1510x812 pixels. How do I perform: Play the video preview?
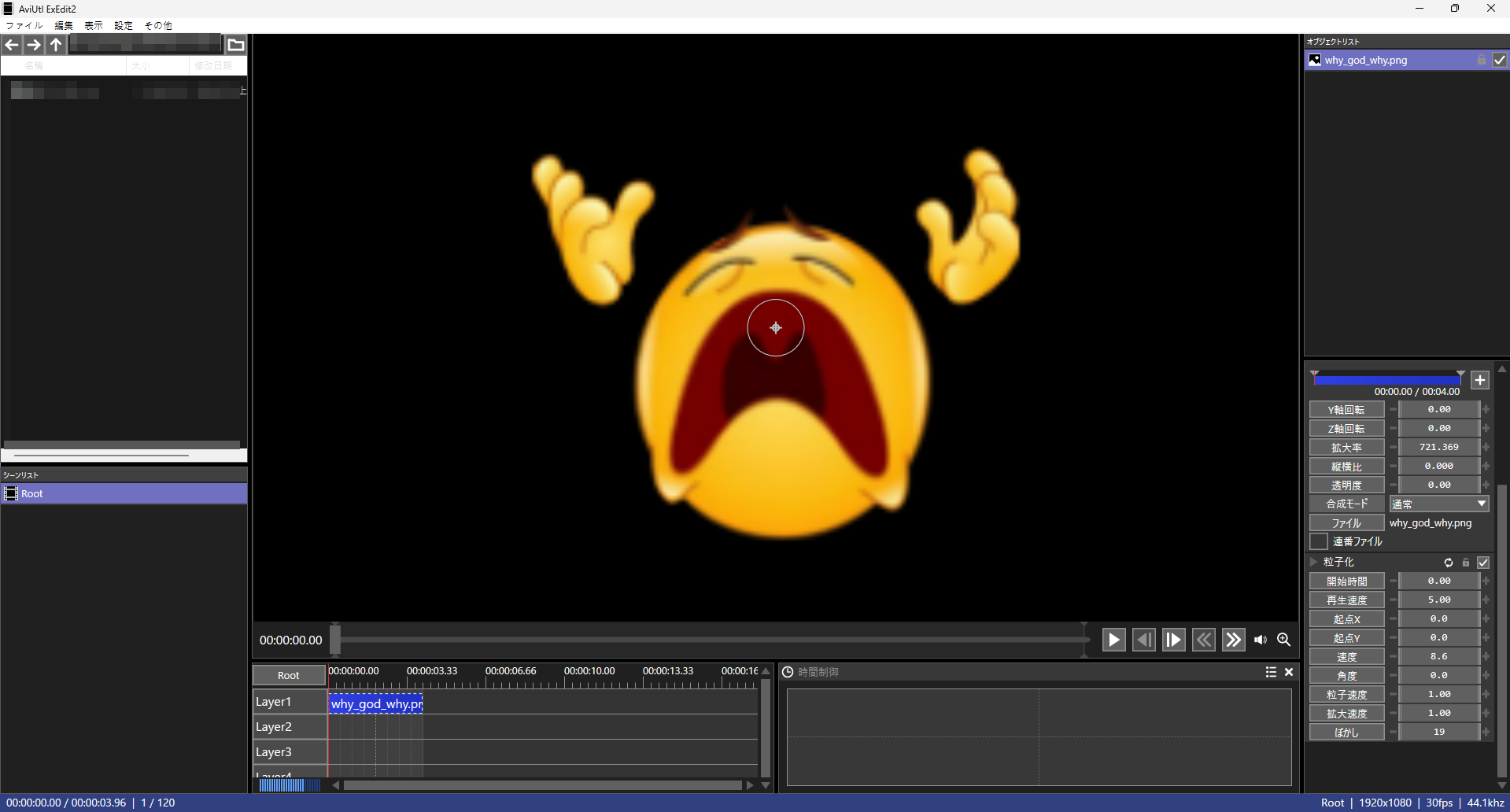tap(1113, 640)
